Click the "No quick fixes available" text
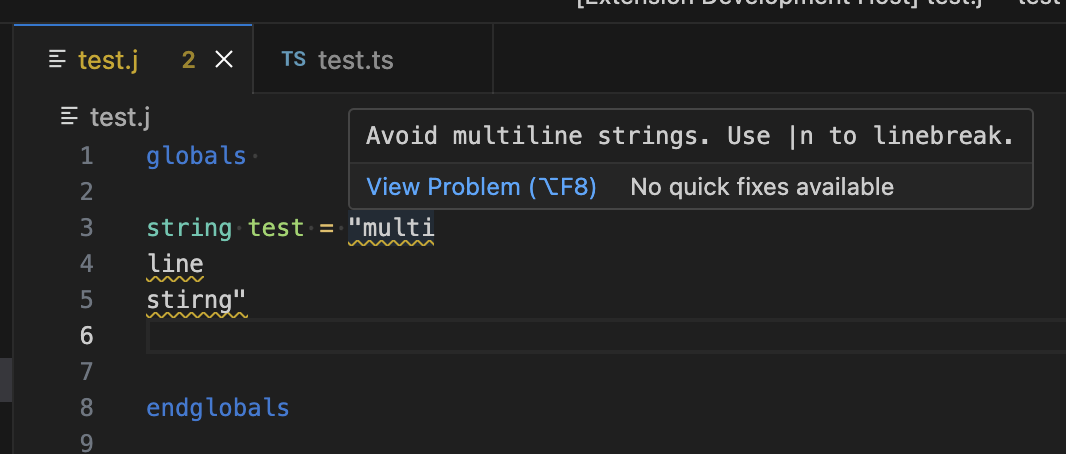This screenshot has height=454, width=1066. [762, 187]
